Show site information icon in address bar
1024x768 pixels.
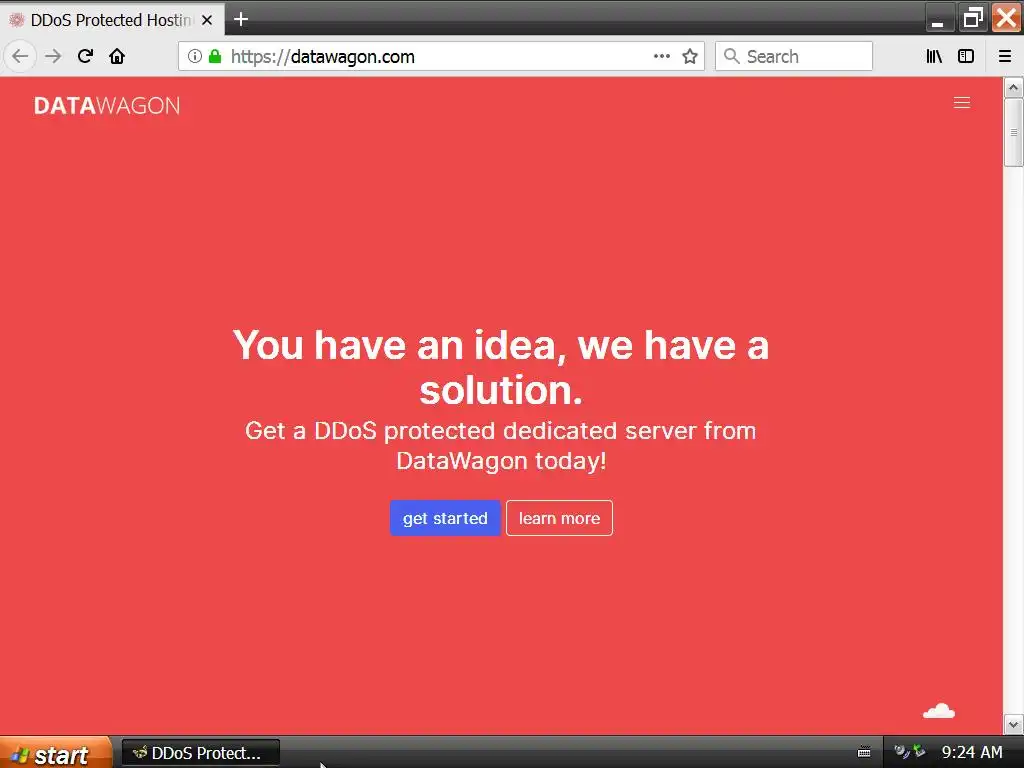194,56
